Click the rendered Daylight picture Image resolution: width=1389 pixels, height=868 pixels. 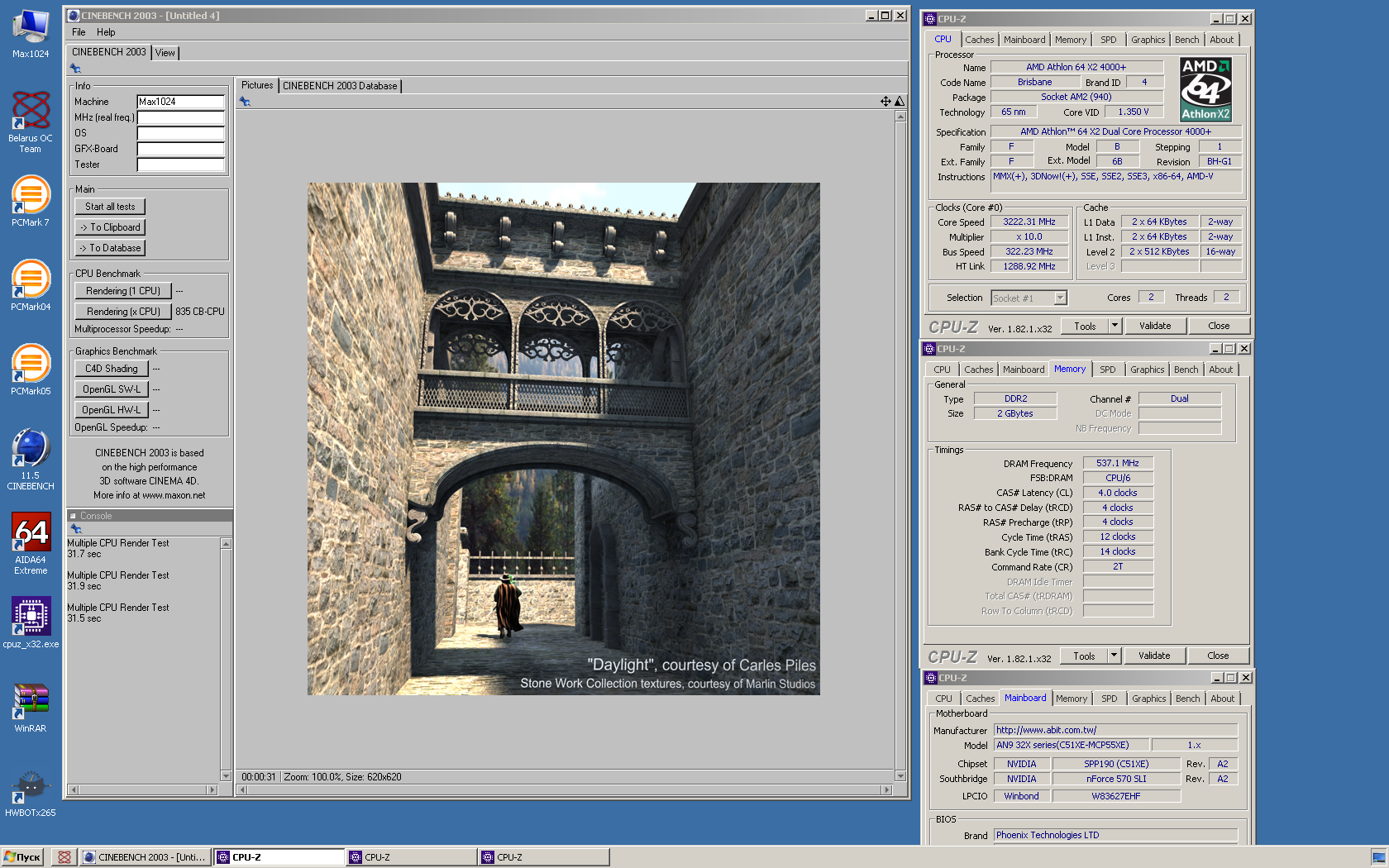pyautogui.click(x=564, y=439)
